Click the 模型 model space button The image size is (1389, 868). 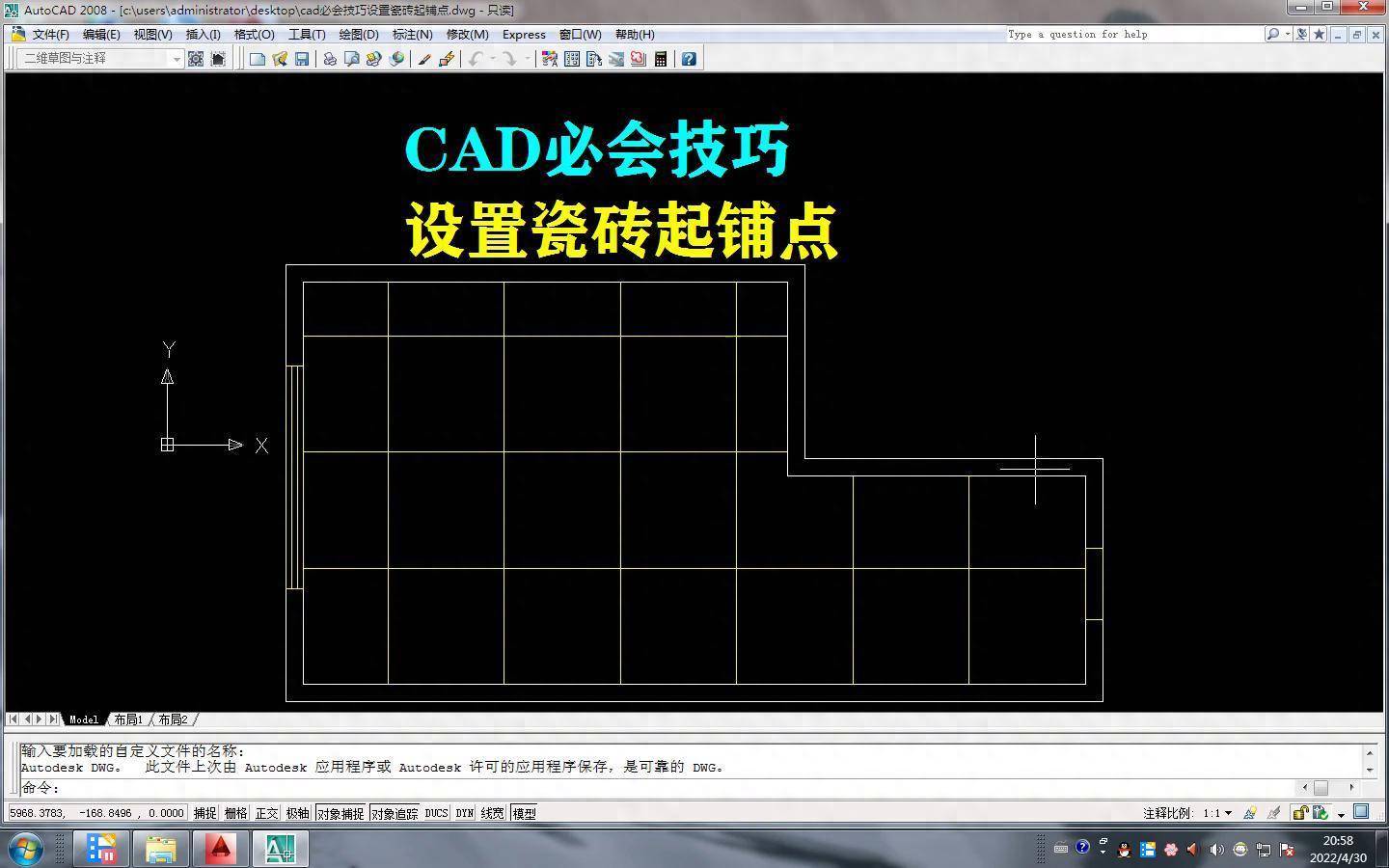pos(524,813)
